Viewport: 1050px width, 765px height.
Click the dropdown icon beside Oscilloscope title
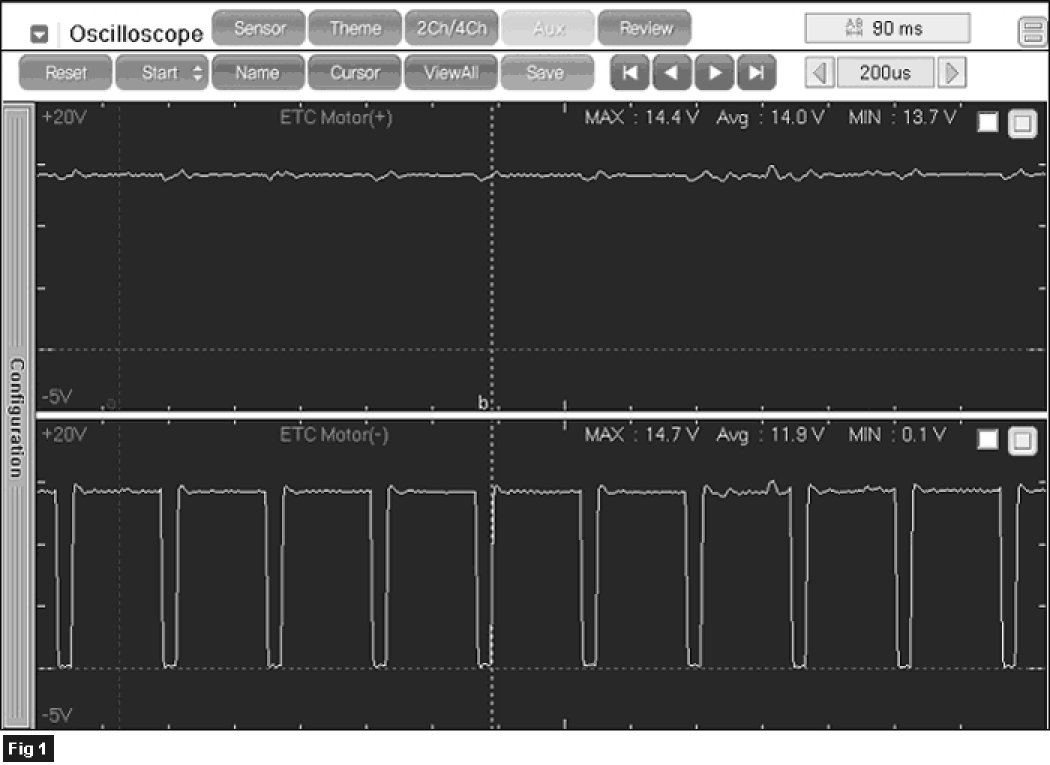click(40, 33)
